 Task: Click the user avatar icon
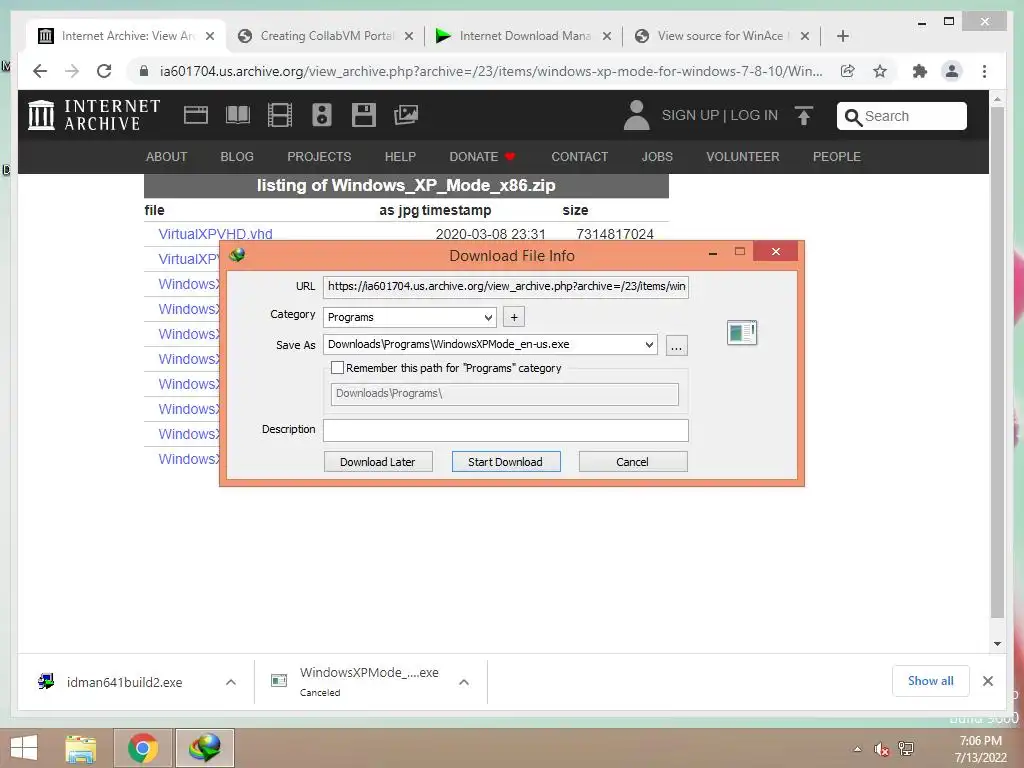click(636, 115)
